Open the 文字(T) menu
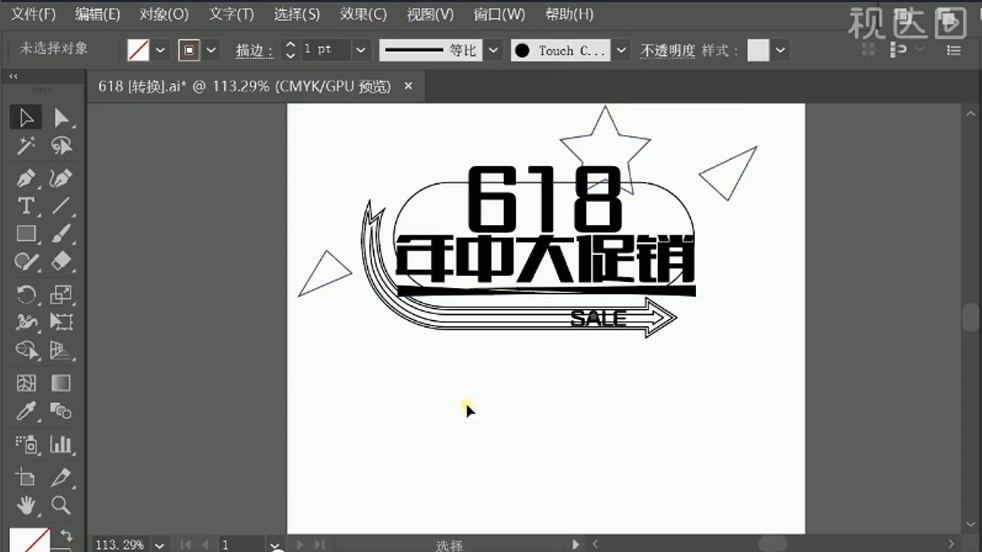Screen dimensions: 982x552 231,14
